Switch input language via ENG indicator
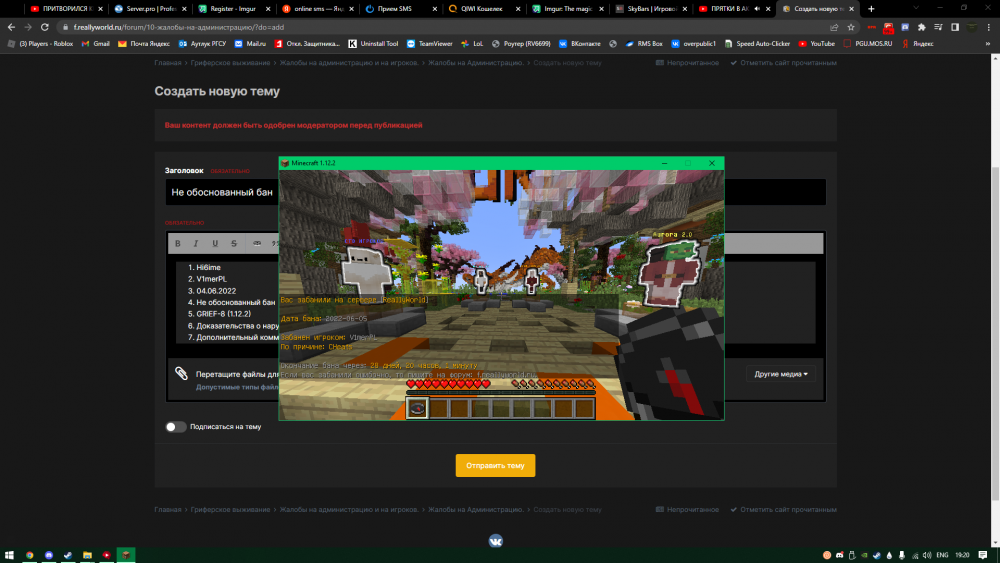The height and width of the screenshot is (563, 1000). (943, 555)
